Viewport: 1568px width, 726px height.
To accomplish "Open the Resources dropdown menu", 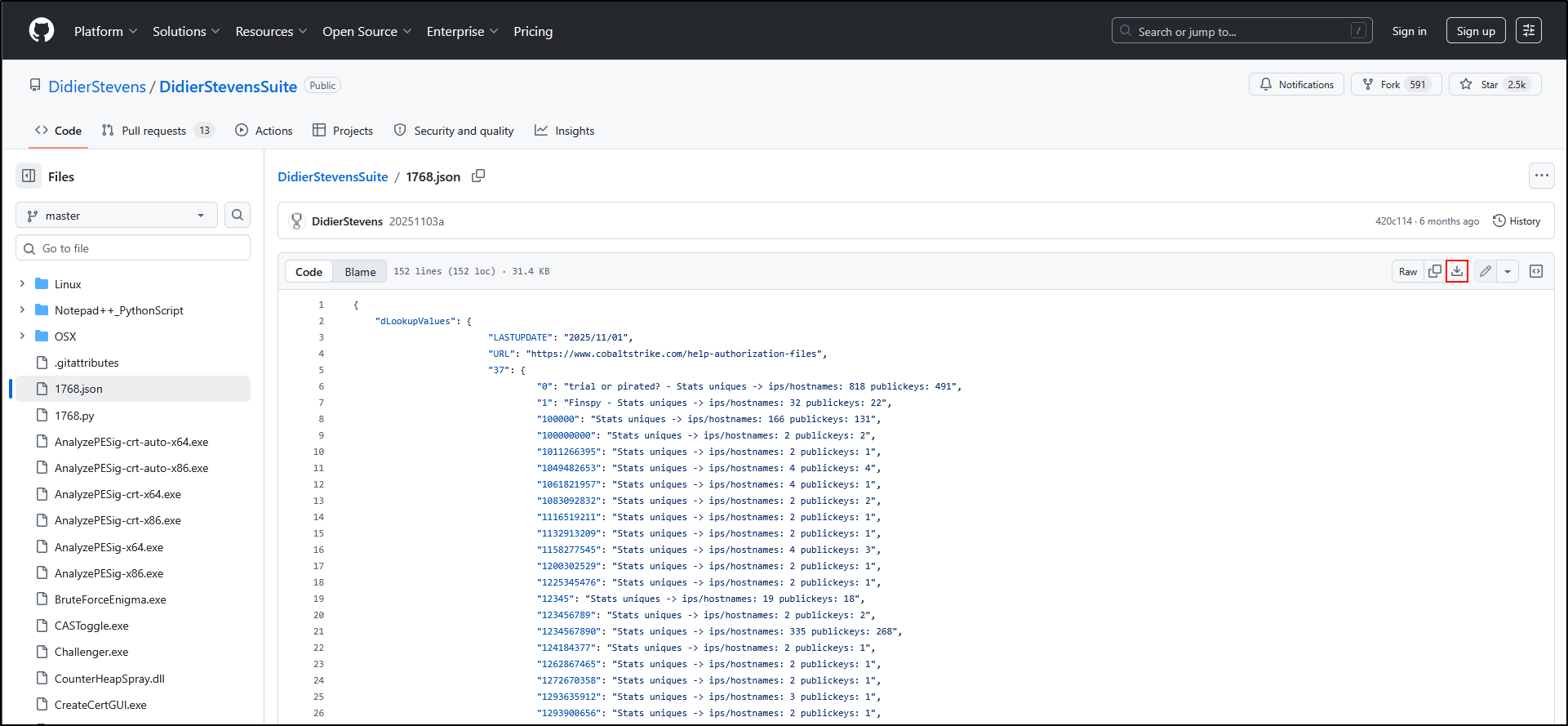I will [271, 31].
